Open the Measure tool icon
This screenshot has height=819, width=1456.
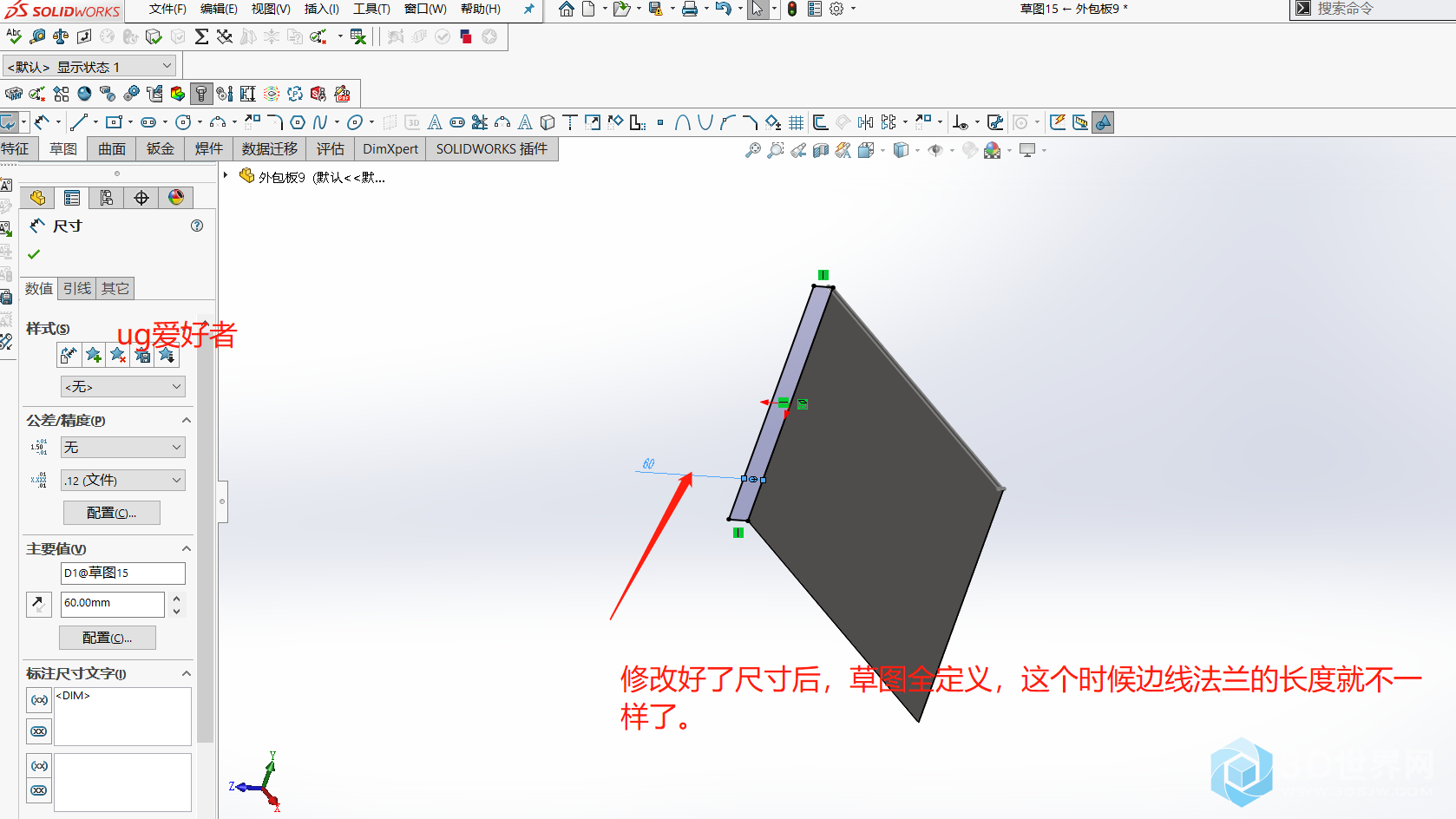(37, 36)
